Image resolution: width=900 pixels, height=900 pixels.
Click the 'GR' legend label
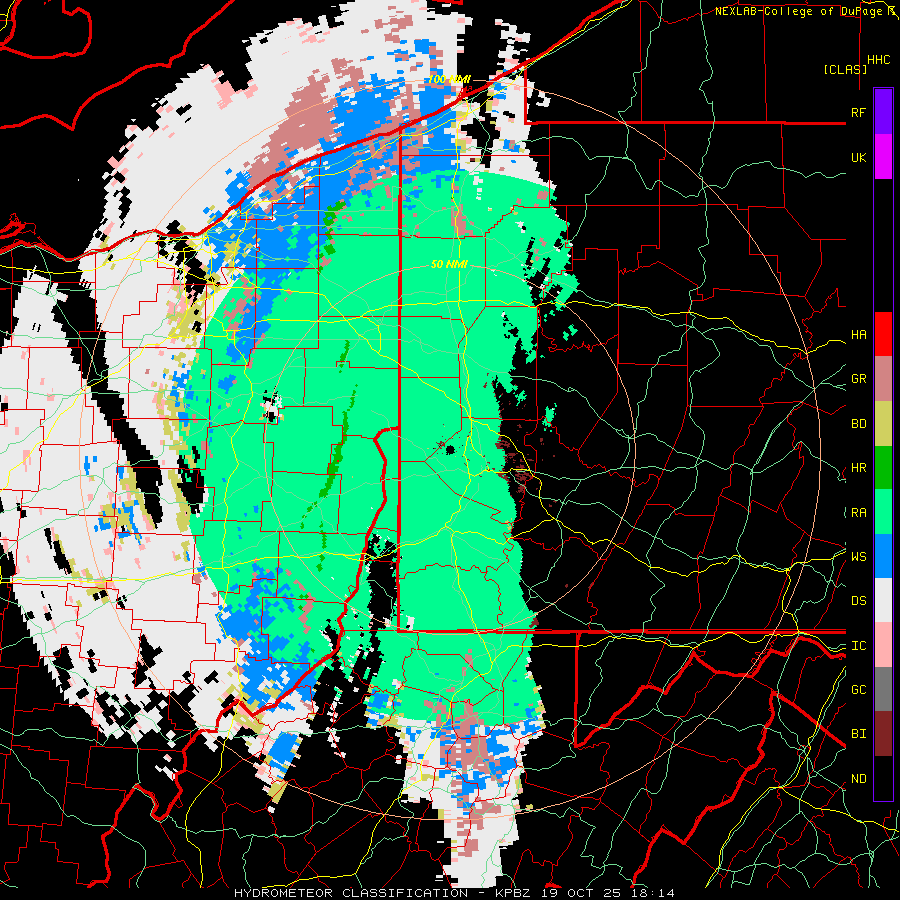[858, 379]
